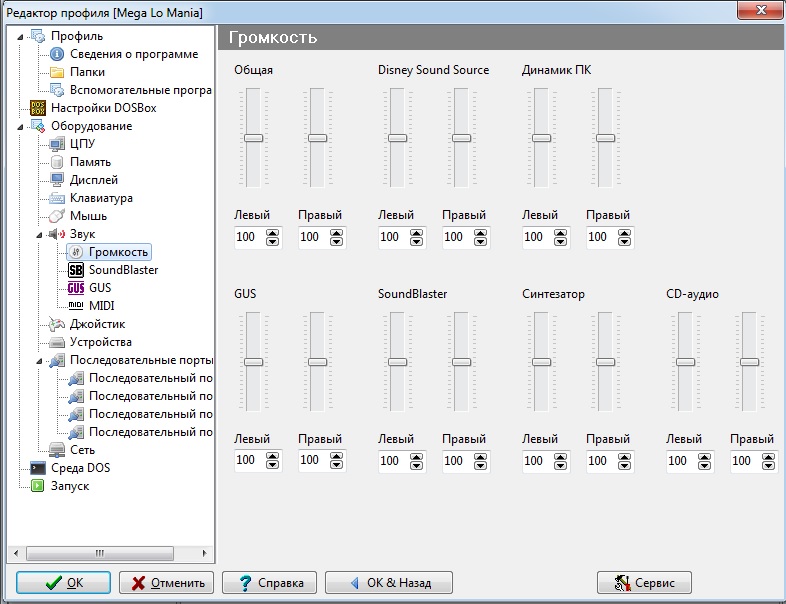This screenshot has width=786, height=604.
Task: Select the Сеть tree item
Action: 82,450
